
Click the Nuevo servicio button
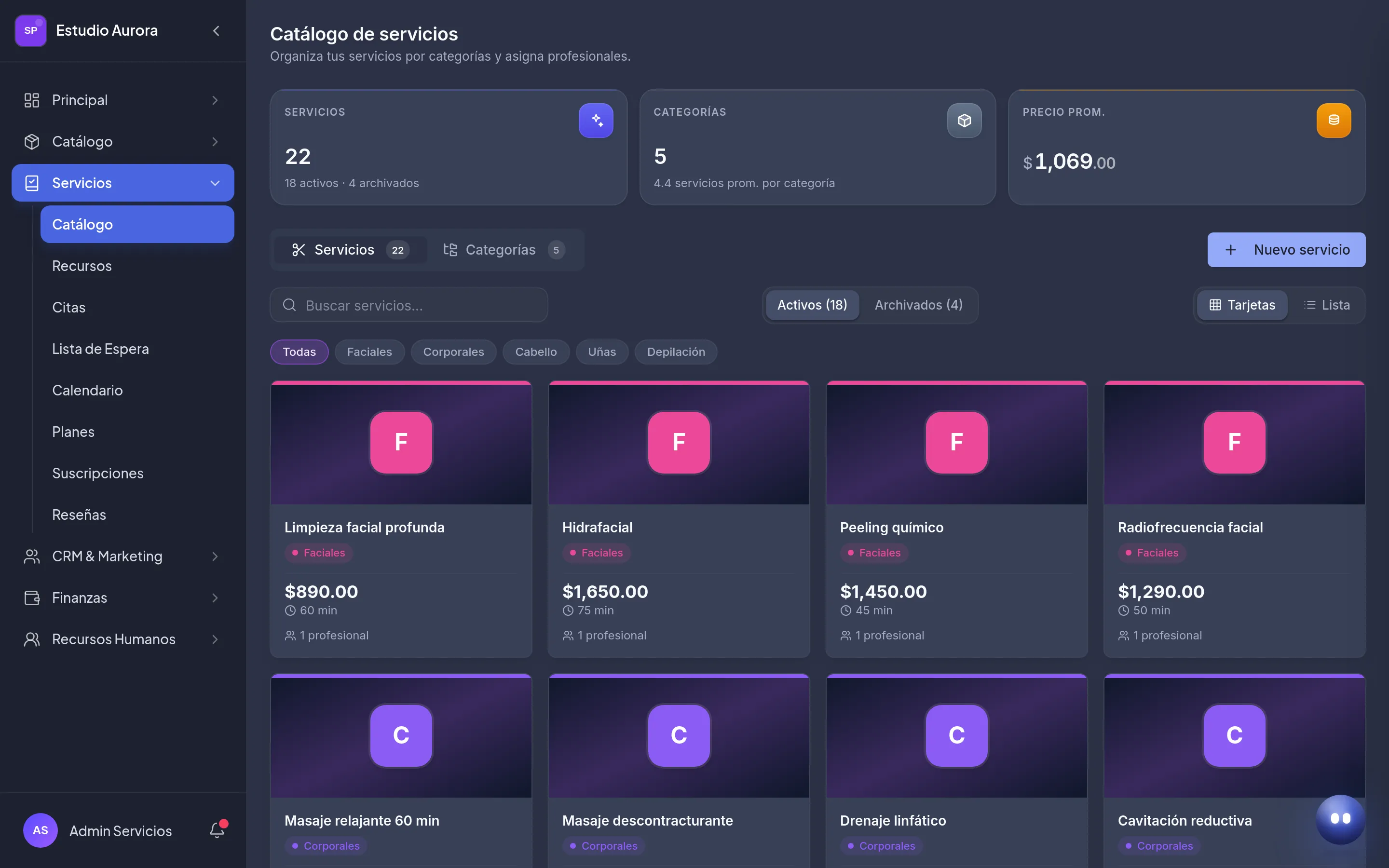(x=1286, y=250)
